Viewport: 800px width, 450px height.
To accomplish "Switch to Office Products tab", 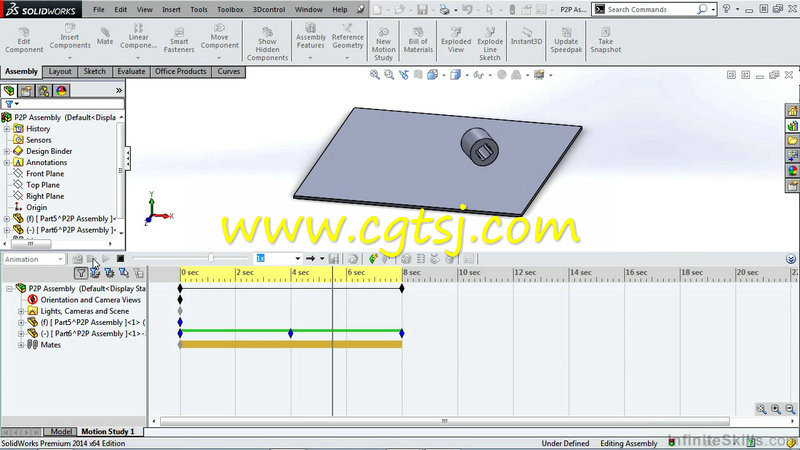I will tap(181, 71).
